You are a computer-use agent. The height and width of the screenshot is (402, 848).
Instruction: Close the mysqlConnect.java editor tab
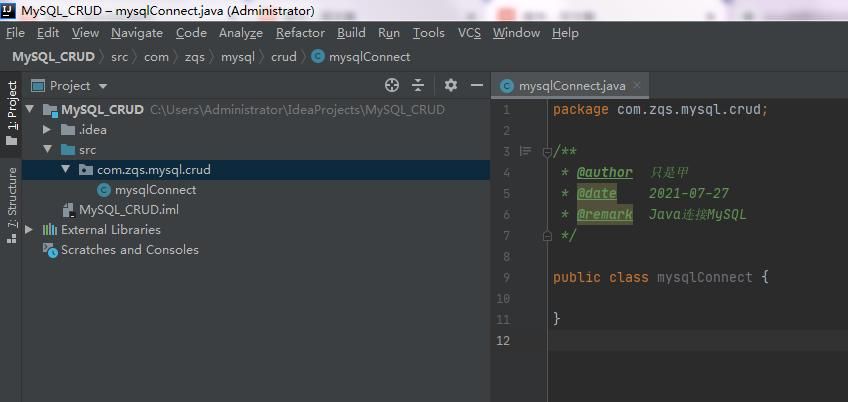click(x=637, y=86)
